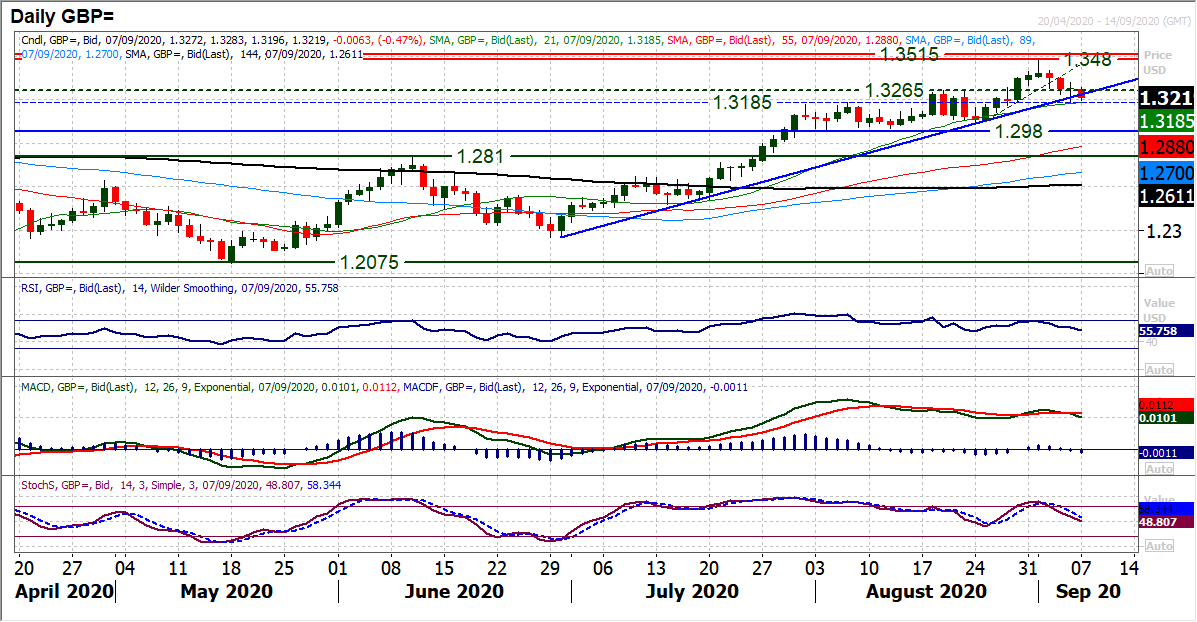Toggle Auto scaling on the MACD panel
The width and height of the screenshot is (1197, 622).
pyautogui.click(x=1158, y=469)
